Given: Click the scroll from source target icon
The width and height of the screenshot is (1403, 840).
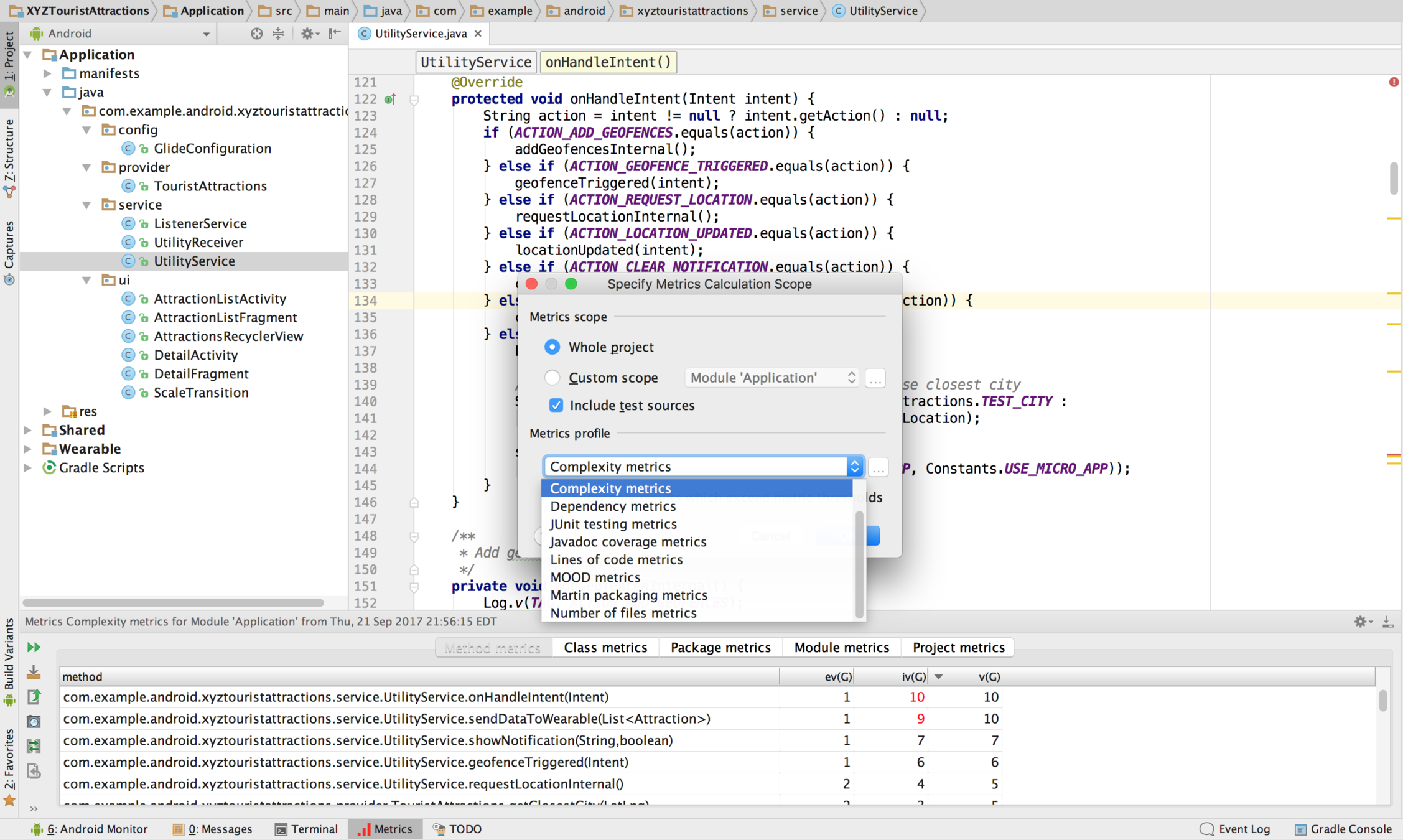Looking at the screenshot, I should click(256, 34).
